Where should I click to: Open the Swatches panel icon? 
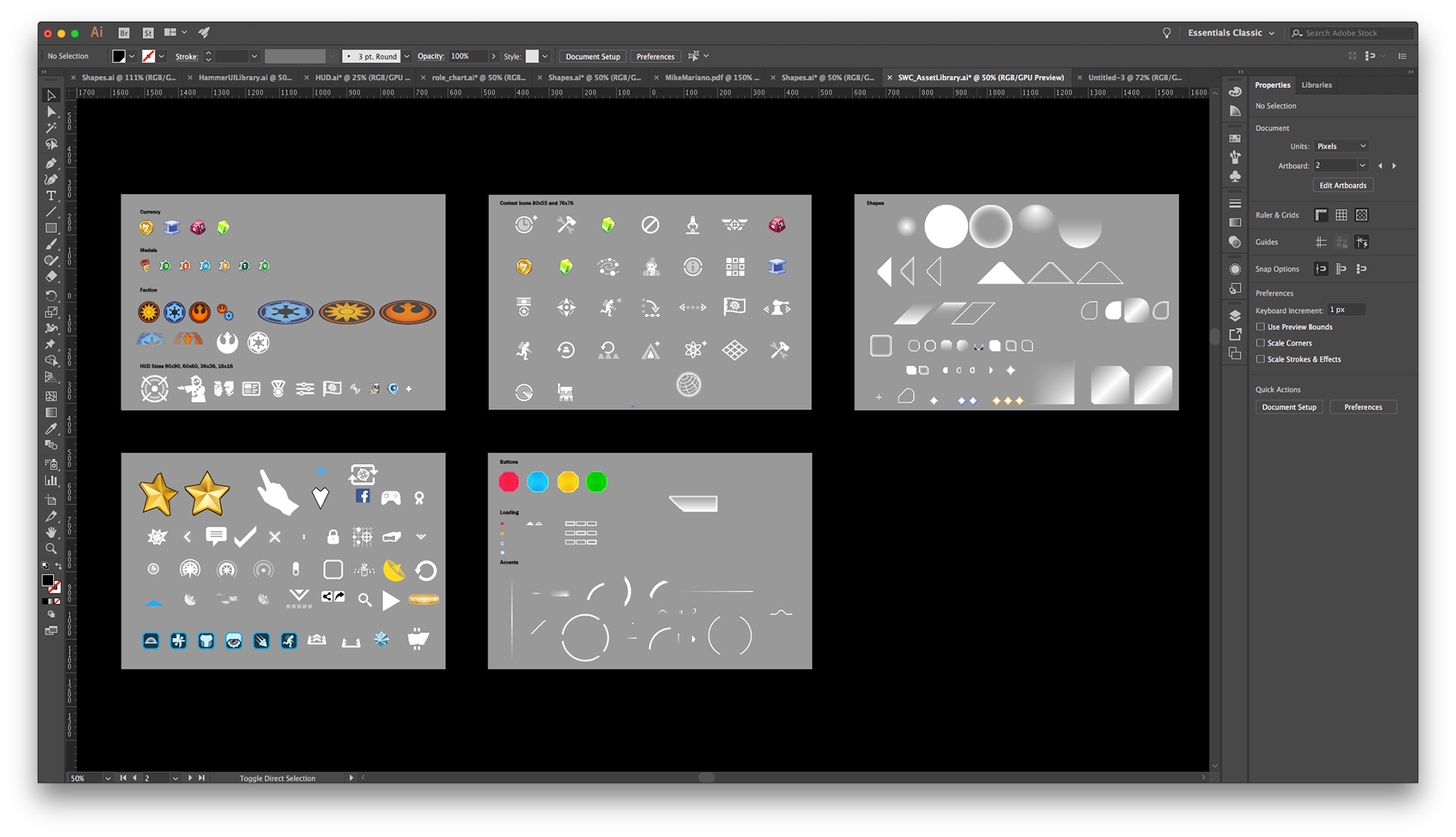pos(1235,139)
